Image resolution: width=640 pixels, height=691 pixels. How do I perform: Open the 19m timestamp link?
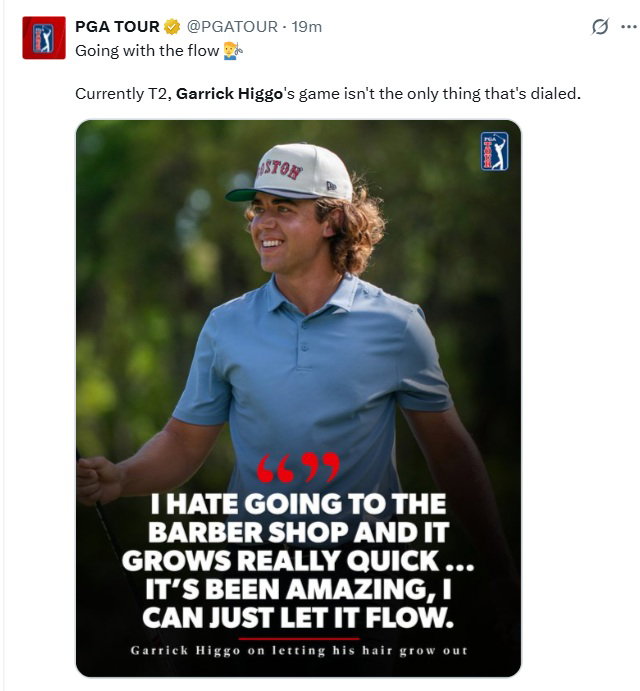click(305, 27)
